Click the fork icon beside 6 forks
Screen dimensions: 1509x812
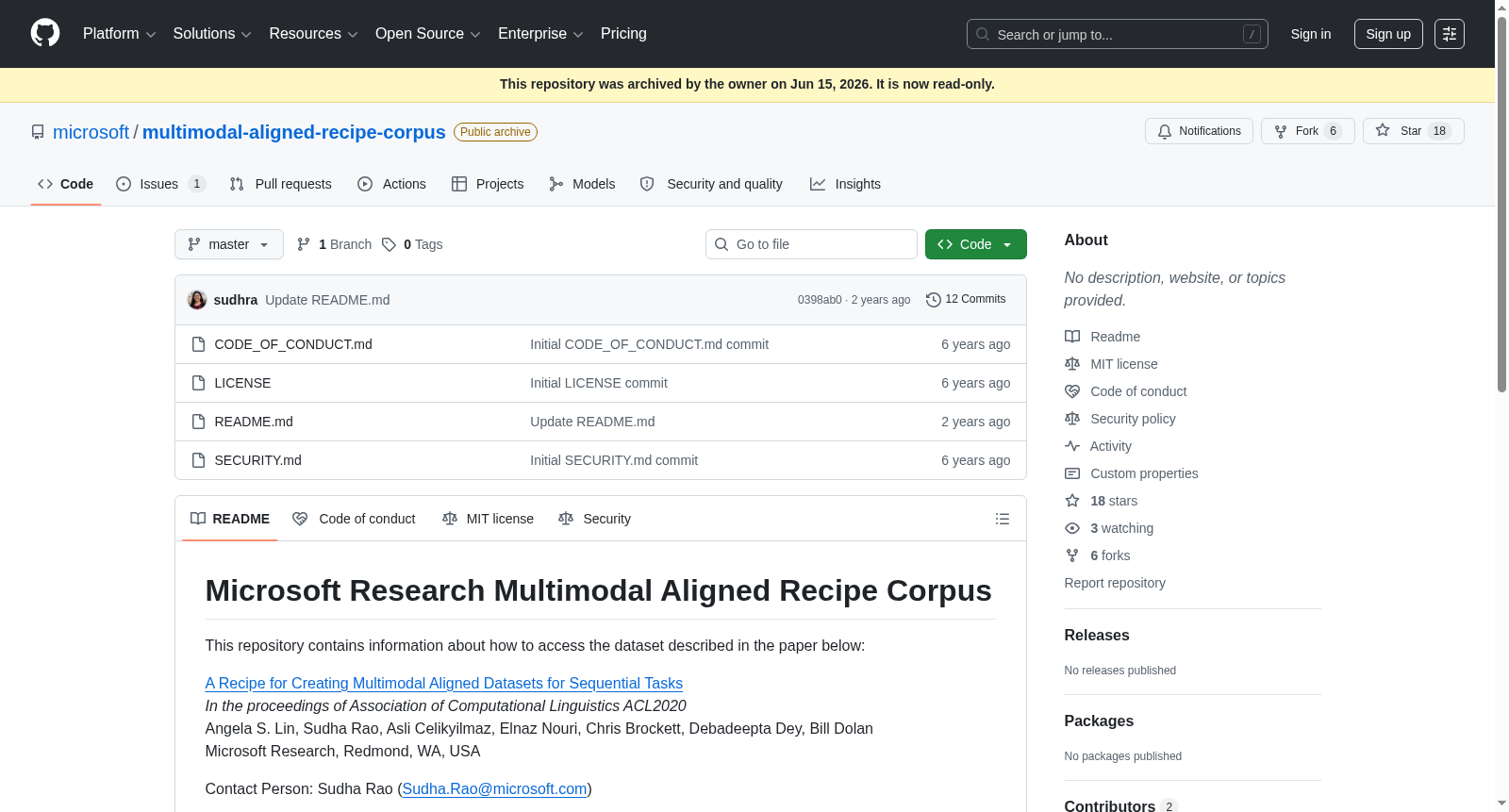1072,555
